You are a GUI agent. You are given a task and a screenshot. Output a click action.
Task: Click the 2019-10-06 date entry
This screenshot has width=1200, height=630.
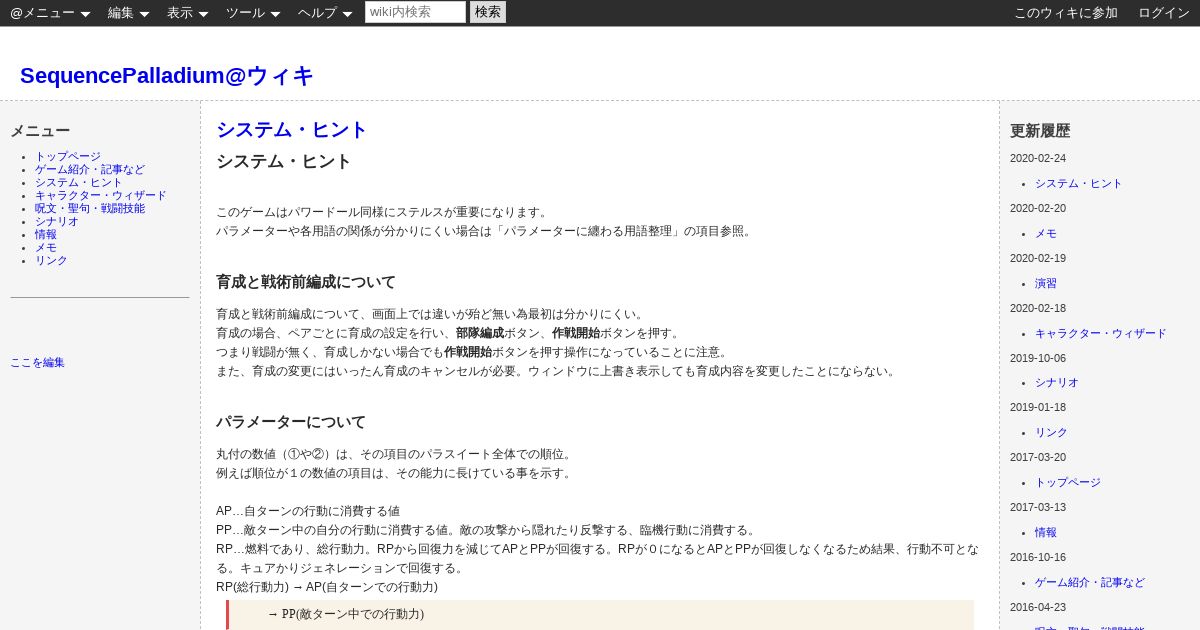(1038, 358)
